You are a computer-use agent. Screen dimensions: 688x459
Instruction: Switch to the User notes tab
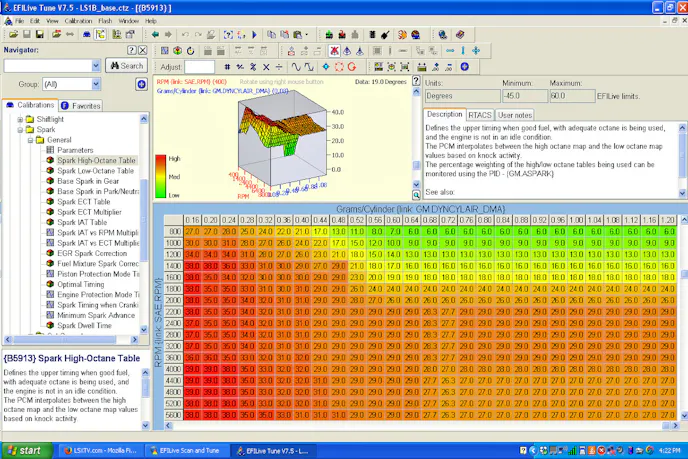516,115
